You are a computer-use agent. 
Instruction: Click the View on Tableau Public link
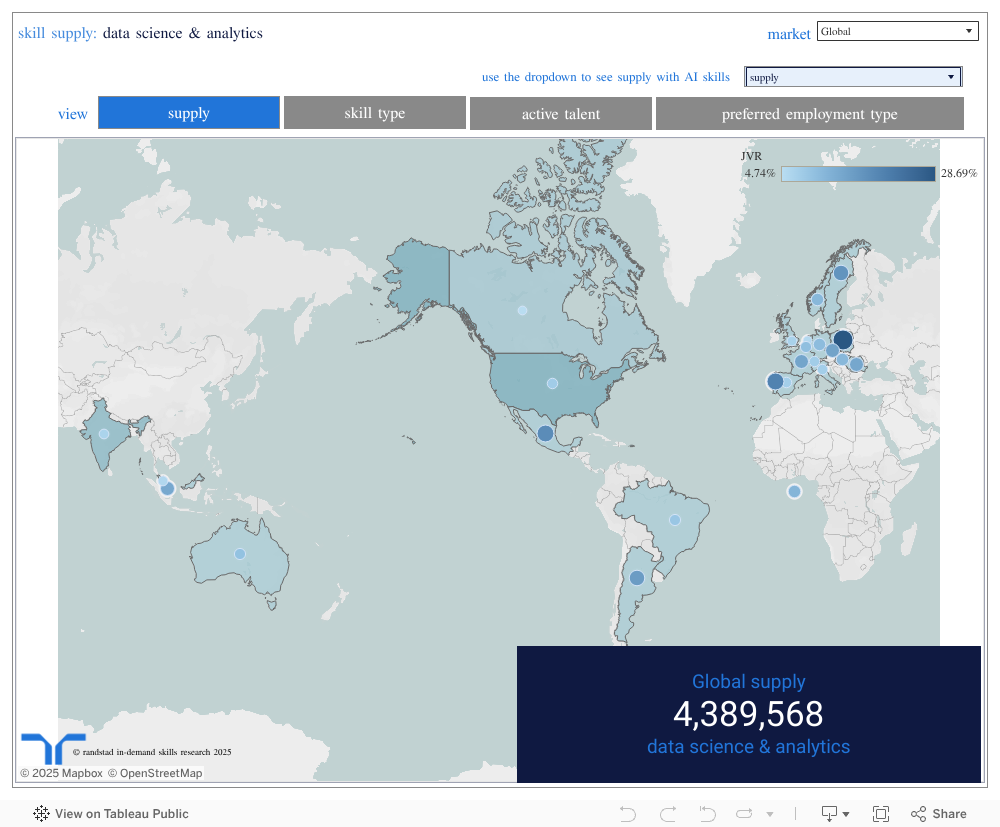tap(120, 814)
